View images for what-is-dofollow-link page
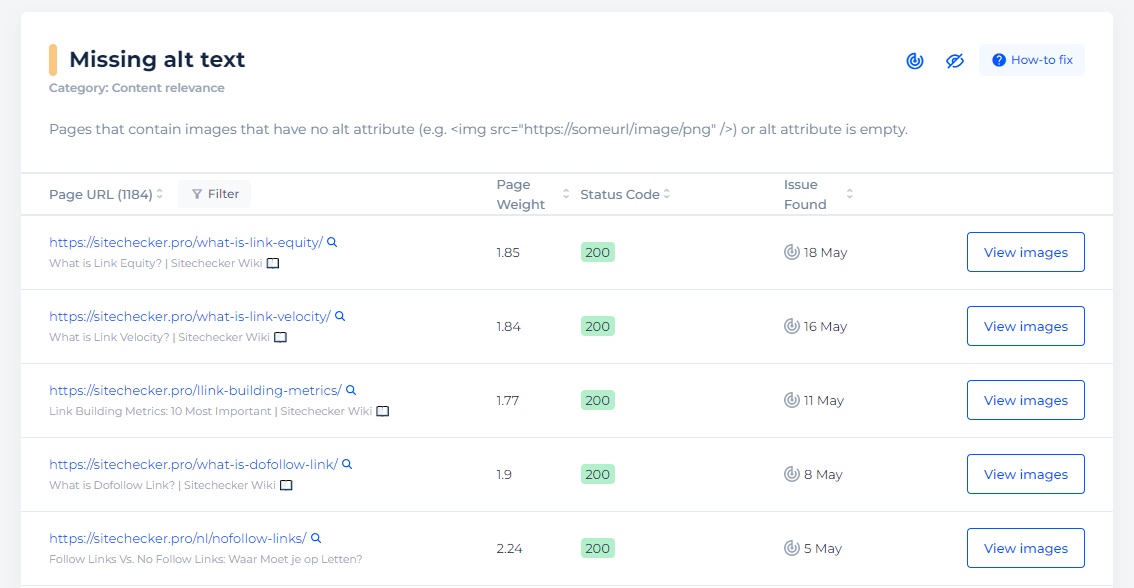1134x588 pixels. [x=1026, y=474]
